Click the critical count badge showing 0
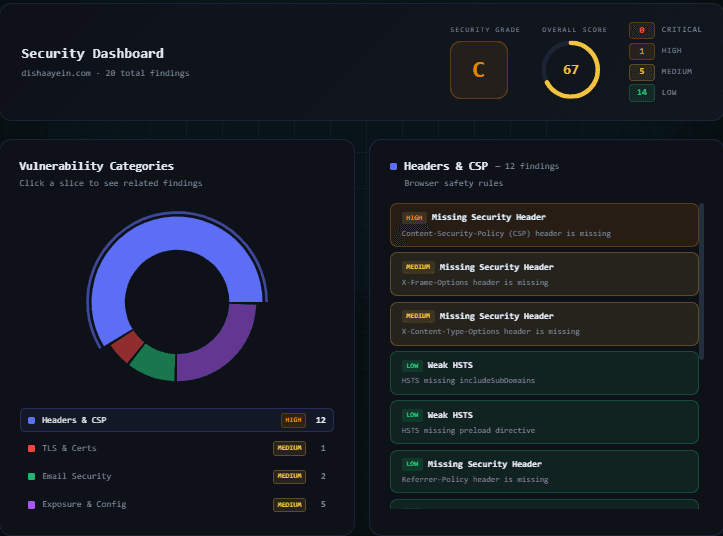Image resolution: width=723 pixels, height=536 pixels. [x=641, y=30]
